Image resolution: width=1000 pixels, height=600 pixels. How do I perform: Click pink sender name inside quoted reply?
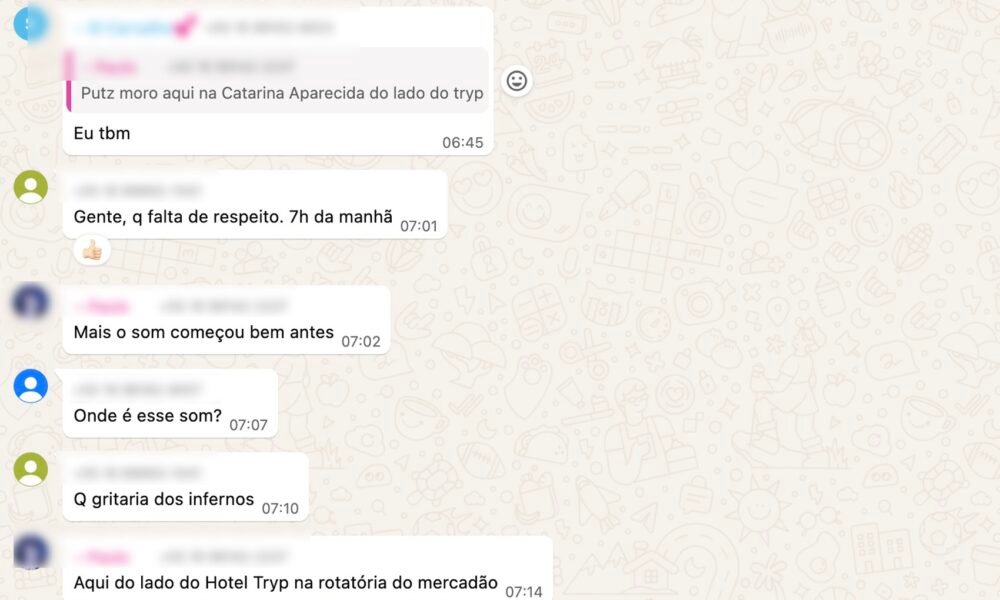click(112, 66)
